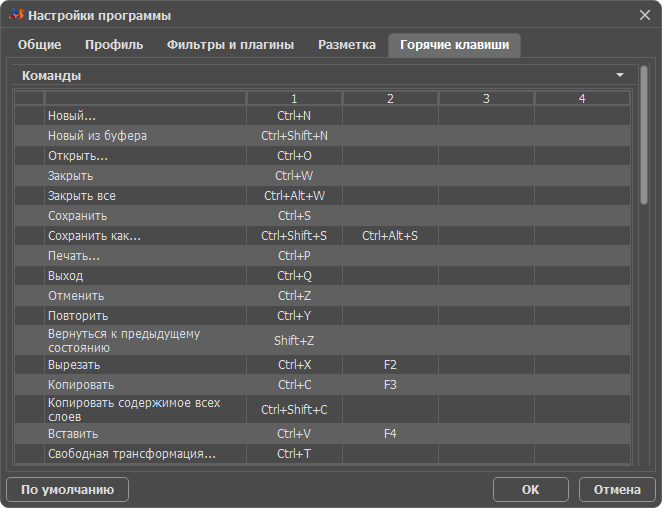Click the Вырезать command name
662x508 pixels.
pyautogui.click(x=145, y=365)
